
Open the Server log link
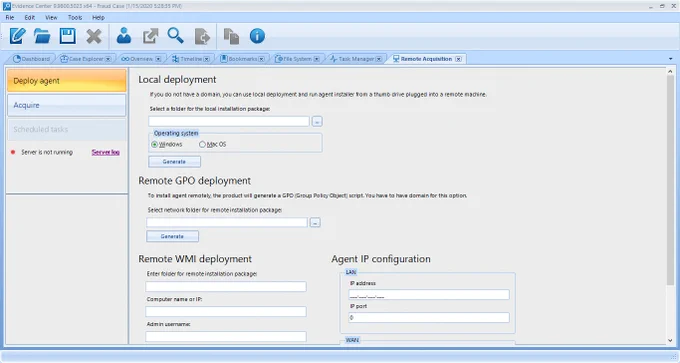105,152
